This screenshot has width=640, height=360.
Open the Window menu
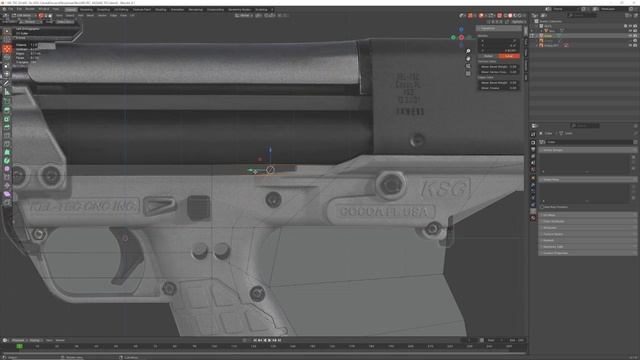44,9
